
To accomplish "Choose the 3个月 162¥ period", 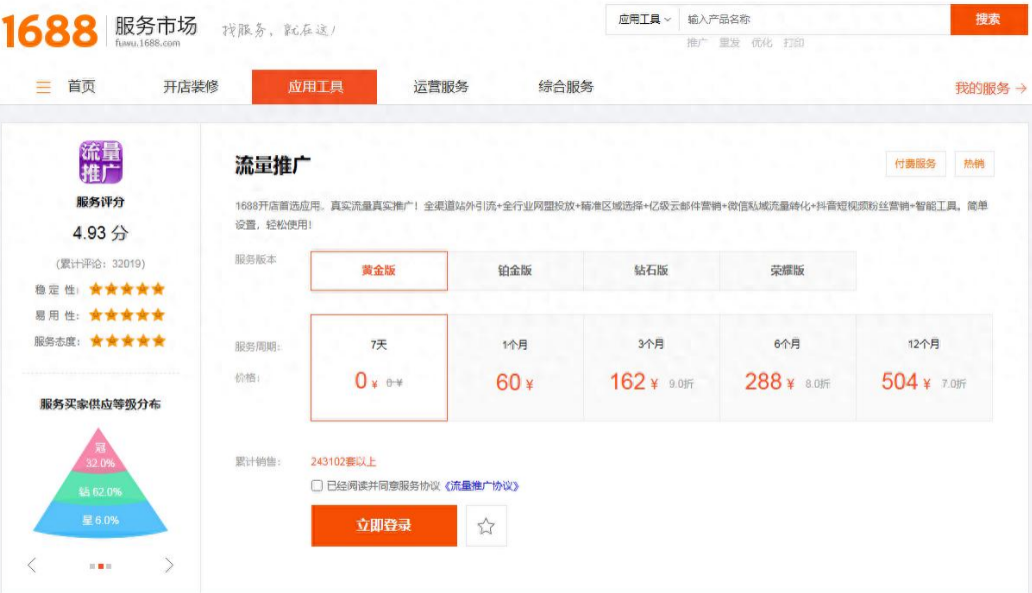I will click(x=652, y=367).
